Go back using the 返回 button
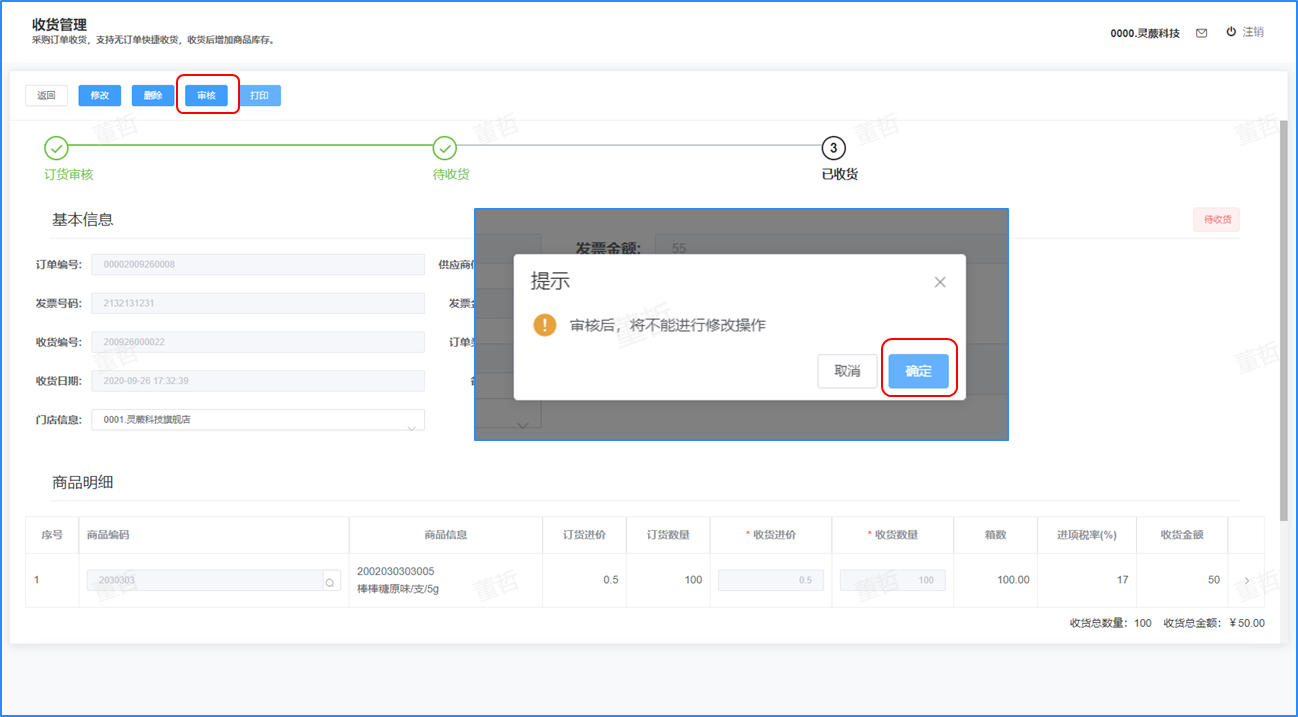 point(46,95)
